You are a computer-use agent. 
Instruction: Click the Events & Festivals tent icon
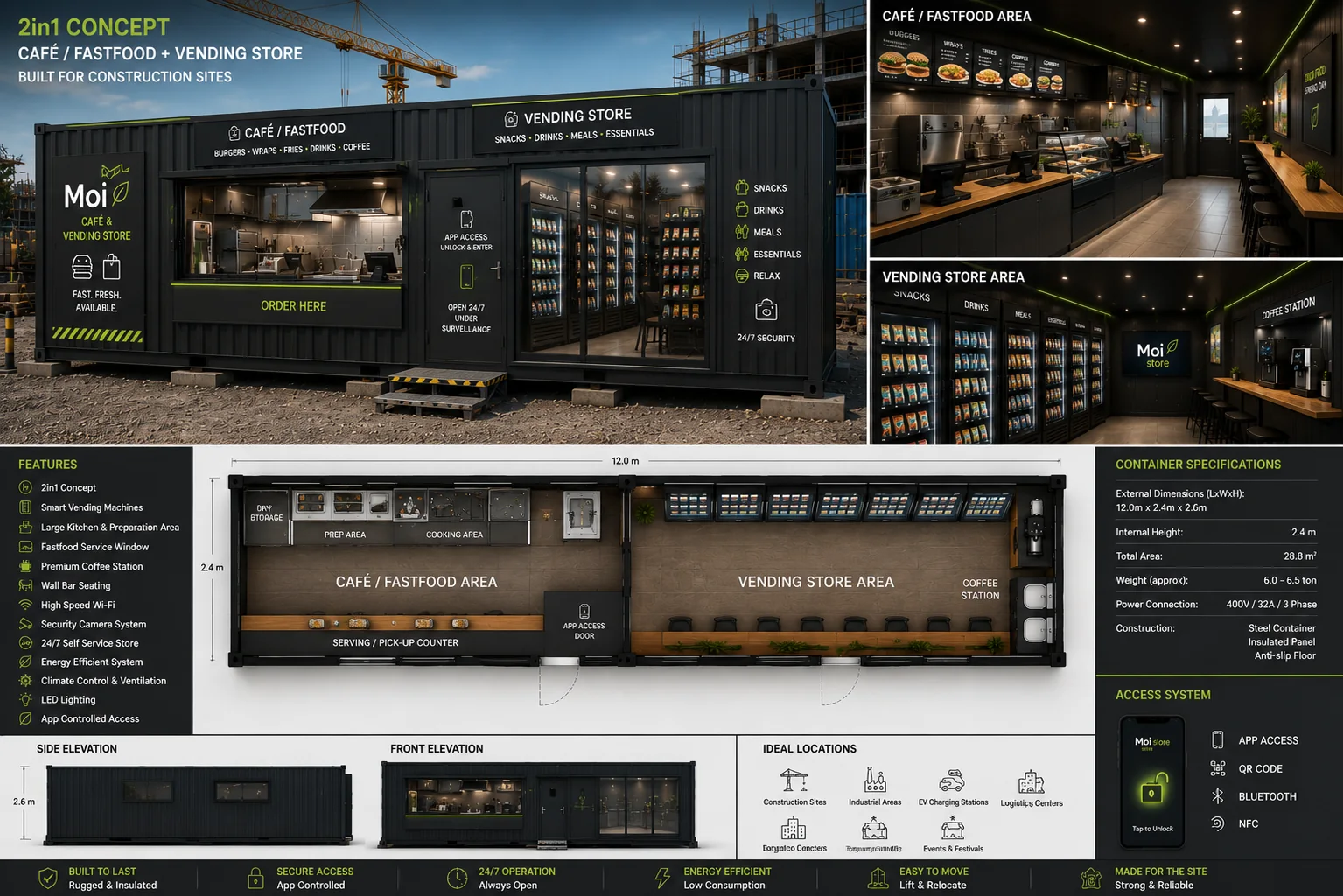[953, 828]
